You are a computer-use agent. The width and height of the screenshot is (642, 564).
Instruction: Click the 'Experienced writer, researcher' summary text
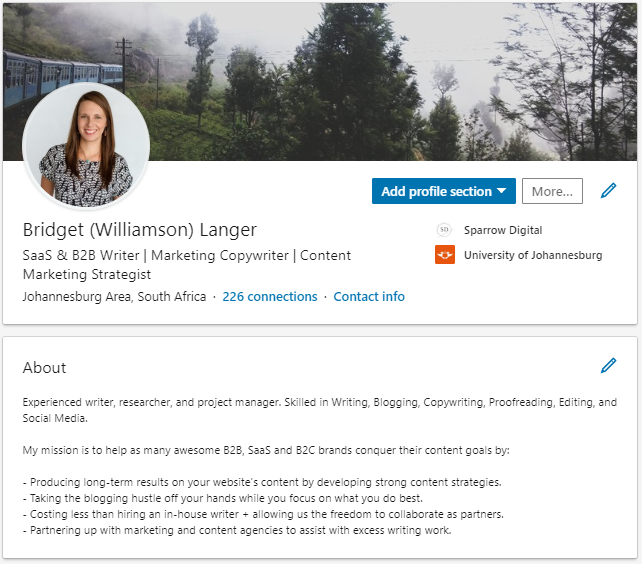[319, 410]
